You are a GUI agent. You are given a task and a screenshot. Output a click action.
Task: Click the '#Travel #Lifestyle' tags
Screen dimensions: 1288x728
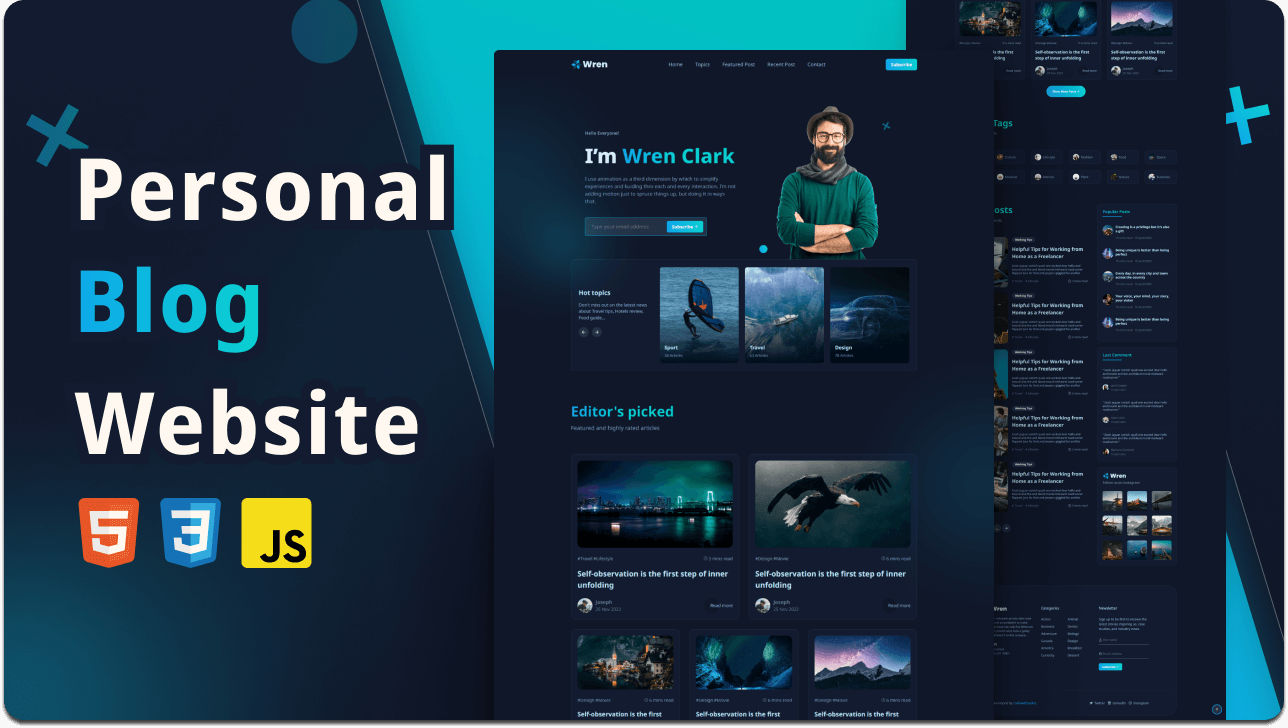tap(595, 558)
